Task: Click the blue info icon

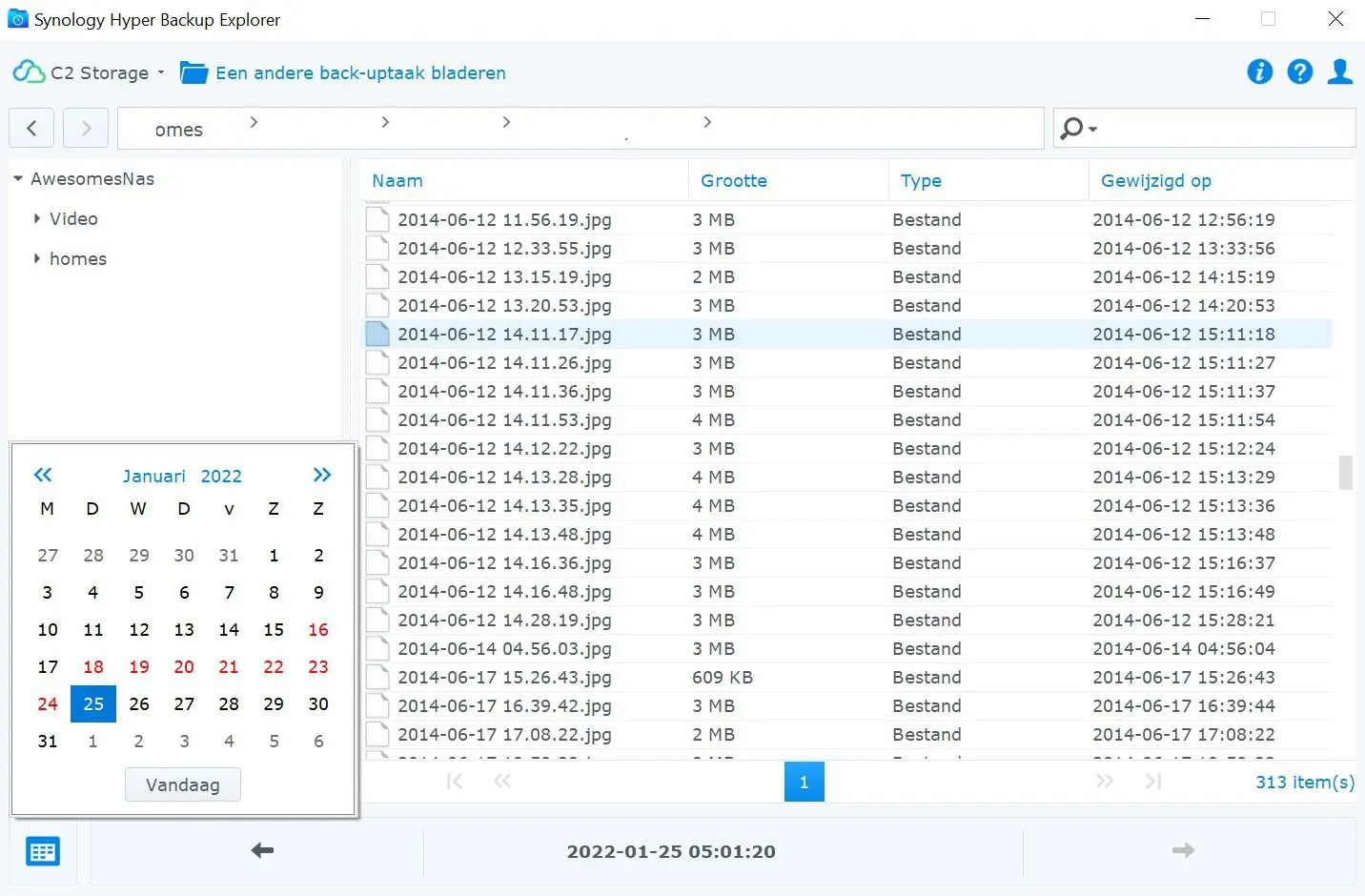Action: pos(1259,72)
